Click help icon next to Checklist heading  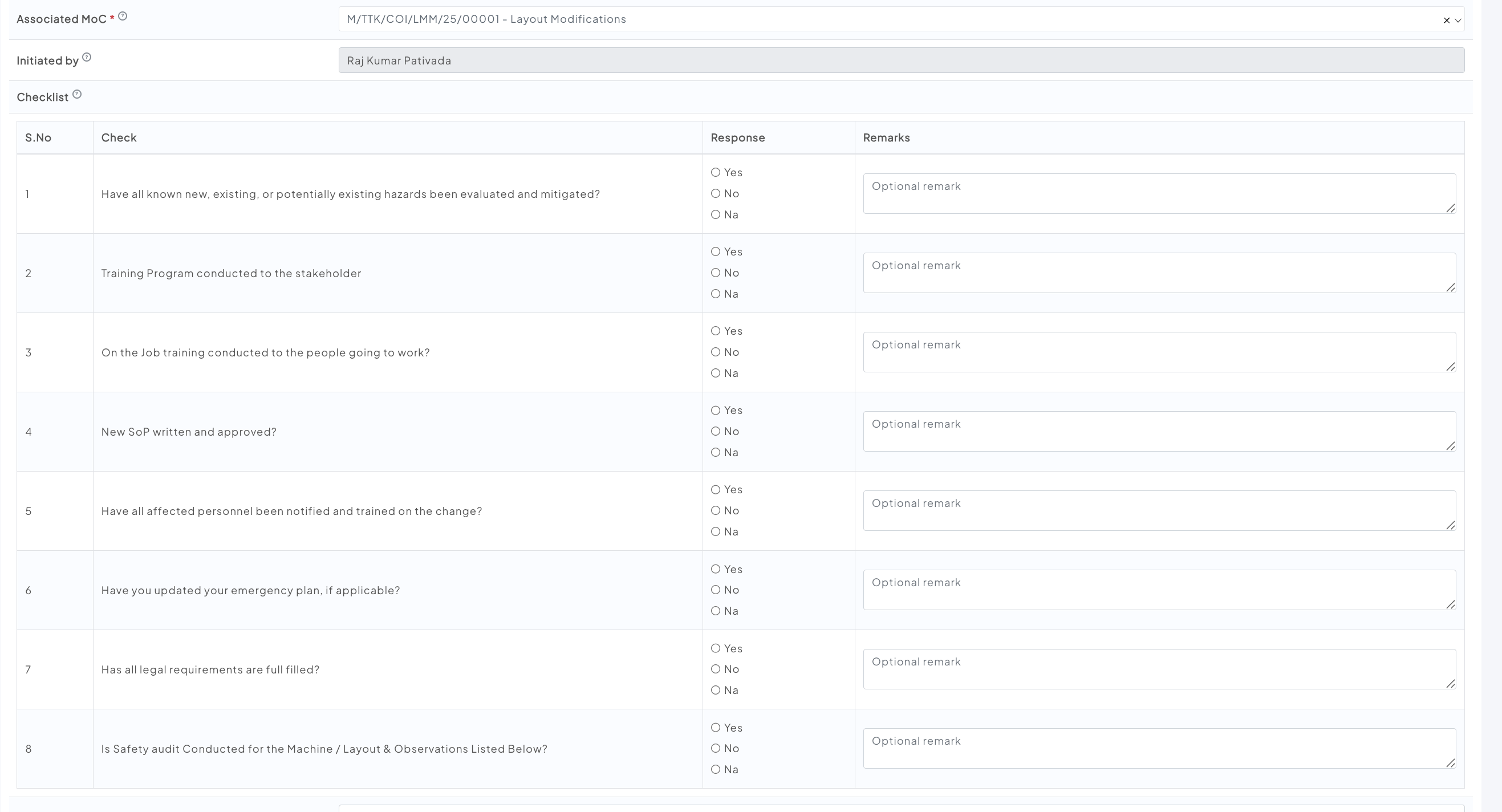[77, 95]
